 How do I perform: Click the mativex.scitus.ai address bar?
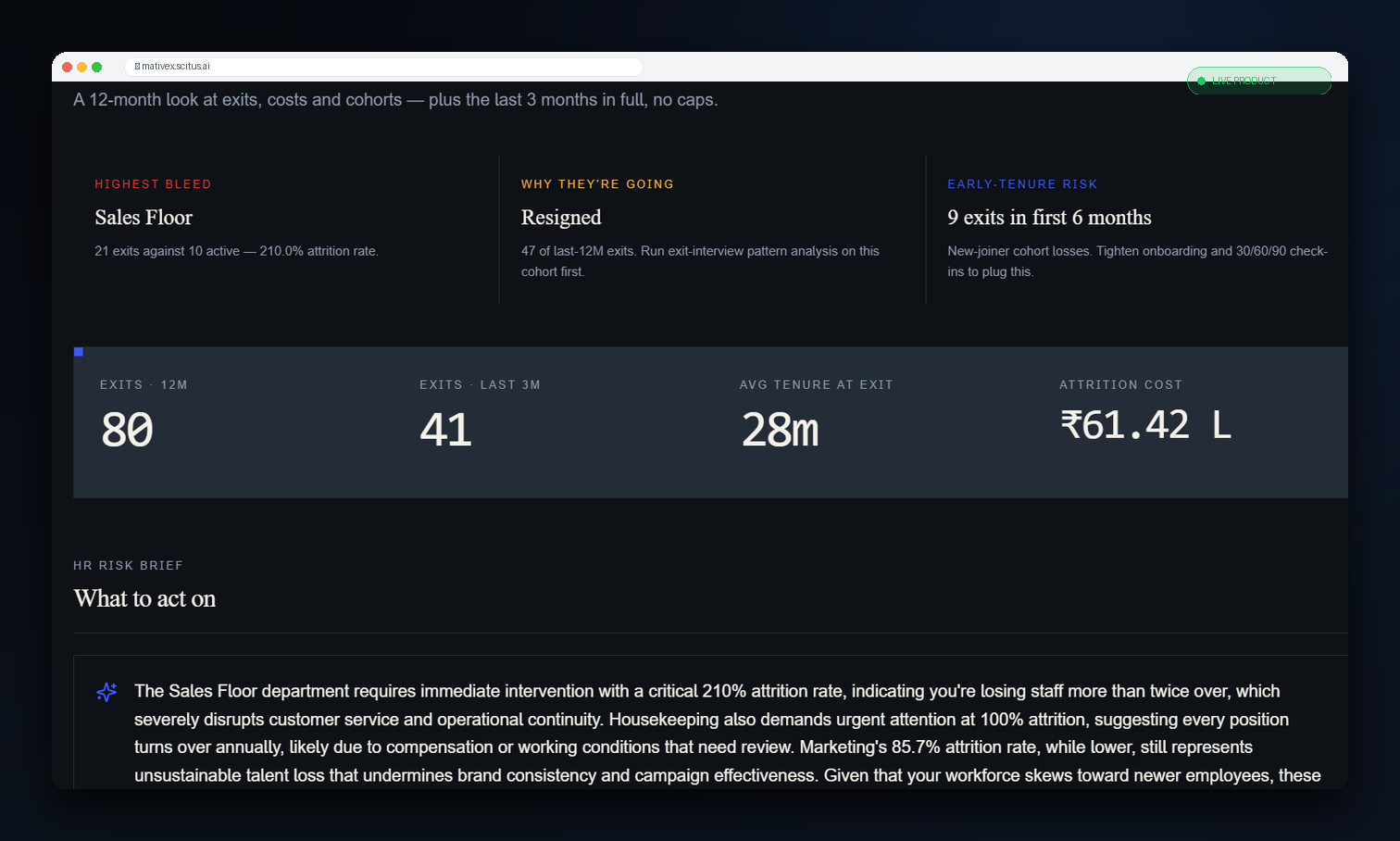383,67
